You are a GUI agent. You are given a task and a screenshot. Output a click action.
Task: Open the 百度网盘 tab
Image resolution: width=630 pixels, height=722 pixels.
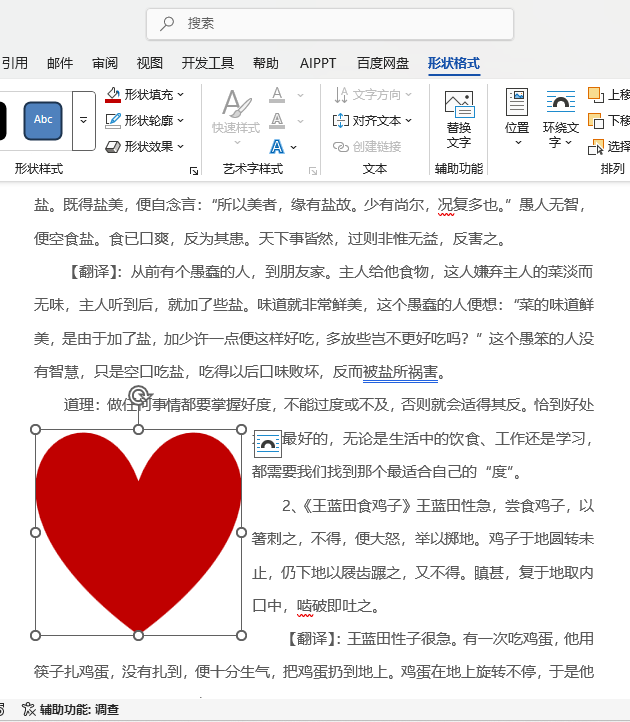click(x=383, y=63)
